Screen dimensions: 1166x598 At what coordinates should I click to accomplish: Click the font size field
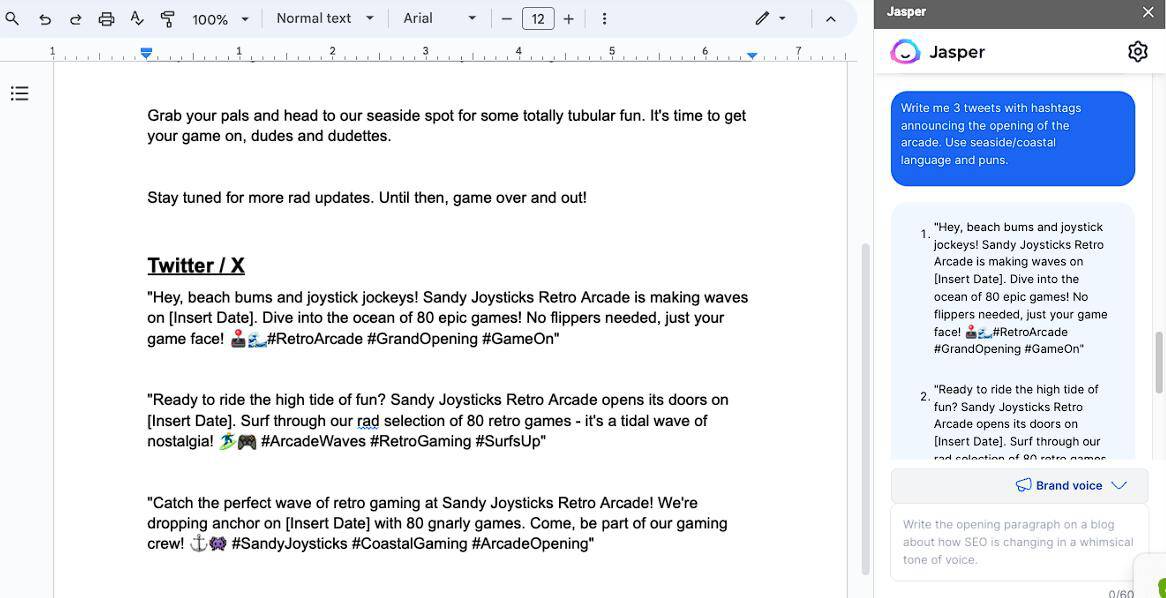[538, 19]
